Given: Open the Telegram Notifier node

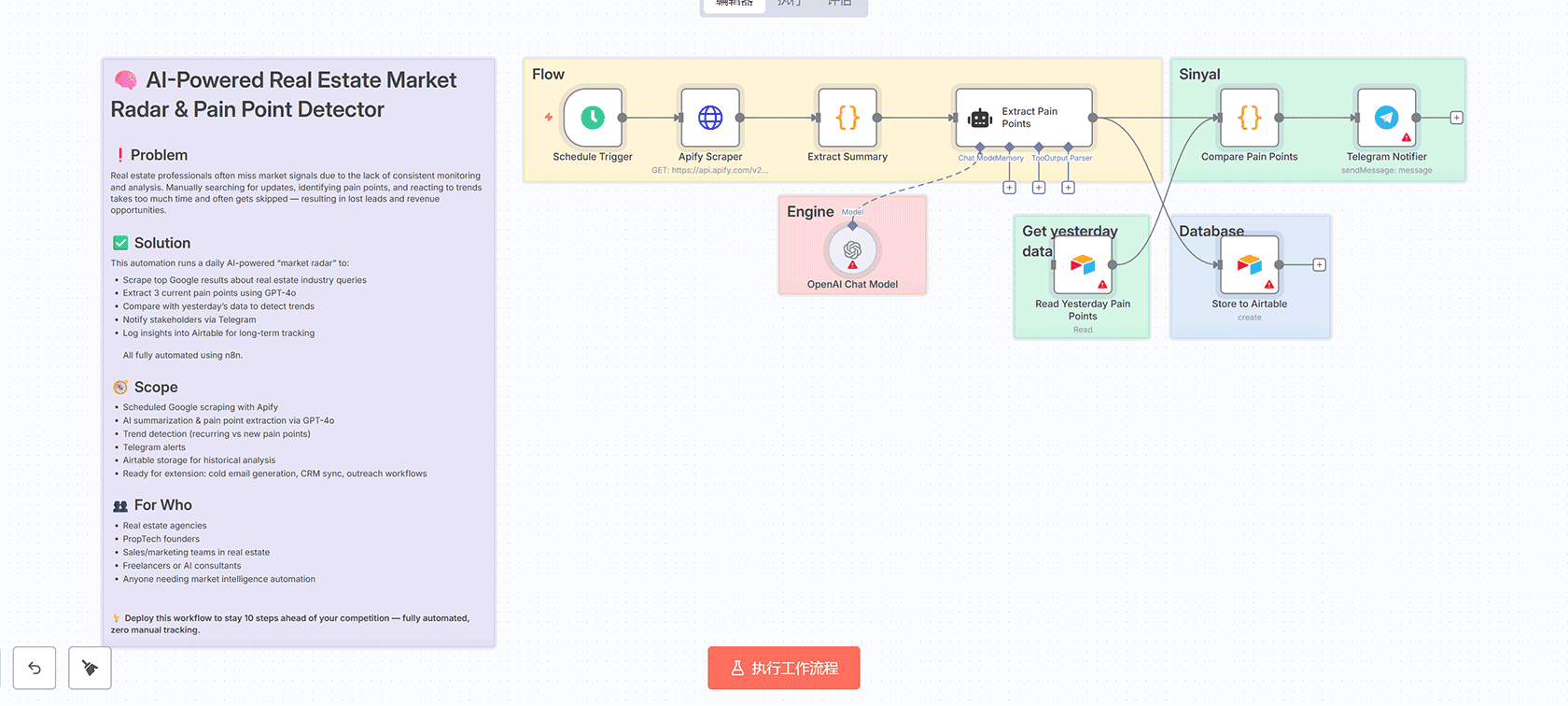Looking at the screenshot, I should (x=1387, y=118).
